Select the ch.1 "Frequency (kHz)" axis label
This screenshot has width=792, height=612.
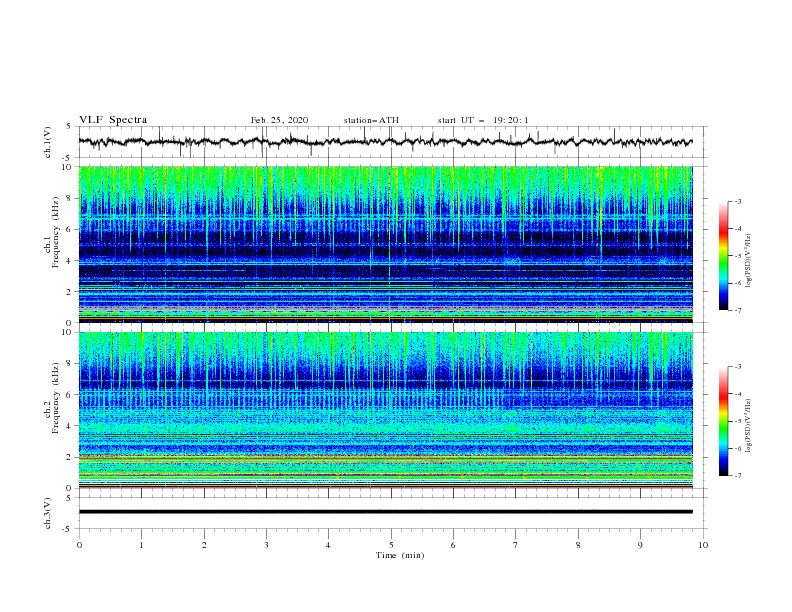pyautogui.click(x=56, y=232)
